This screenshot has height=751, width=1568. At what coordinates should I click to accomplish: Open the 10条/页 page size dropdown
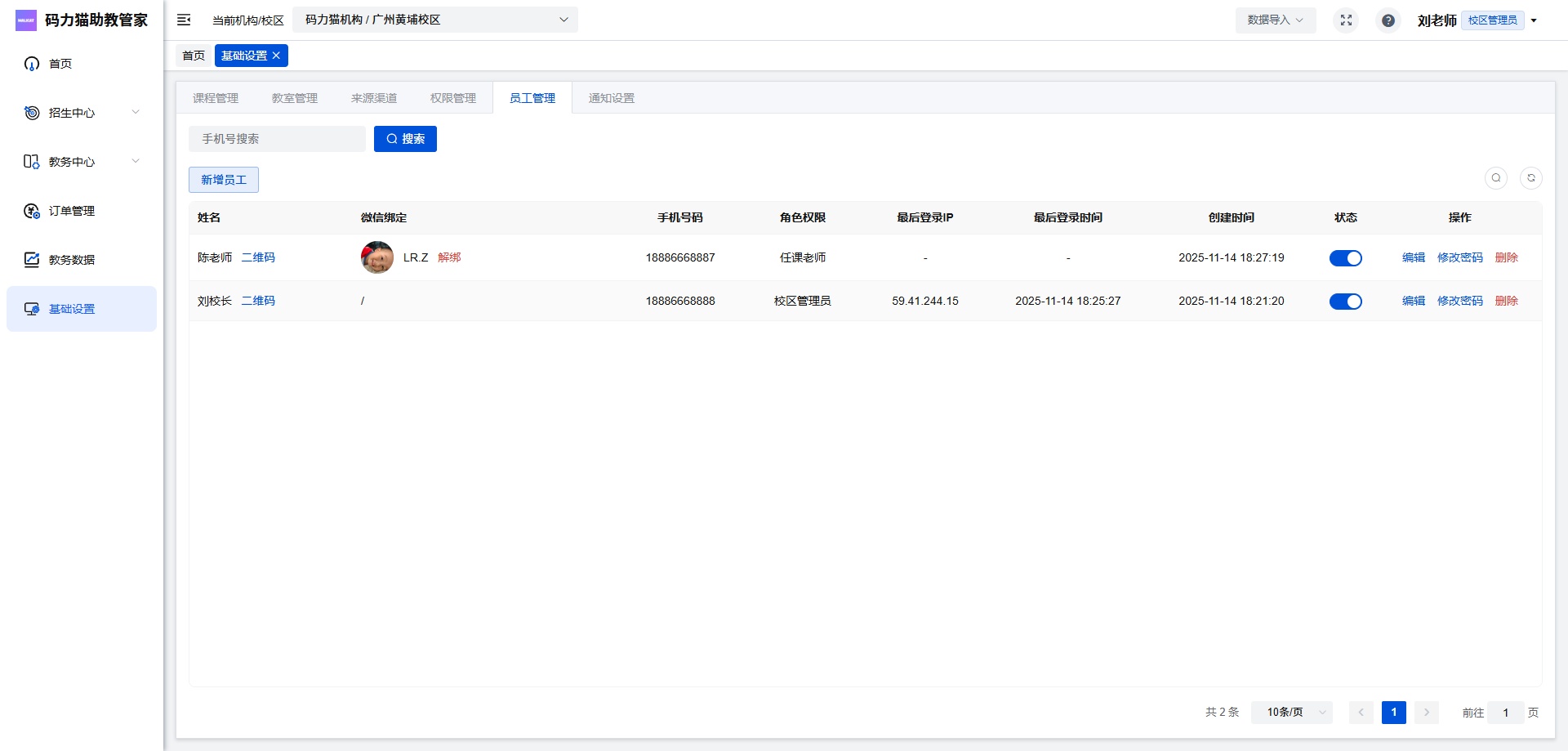pyautogui.click(x=1291, y=713)
